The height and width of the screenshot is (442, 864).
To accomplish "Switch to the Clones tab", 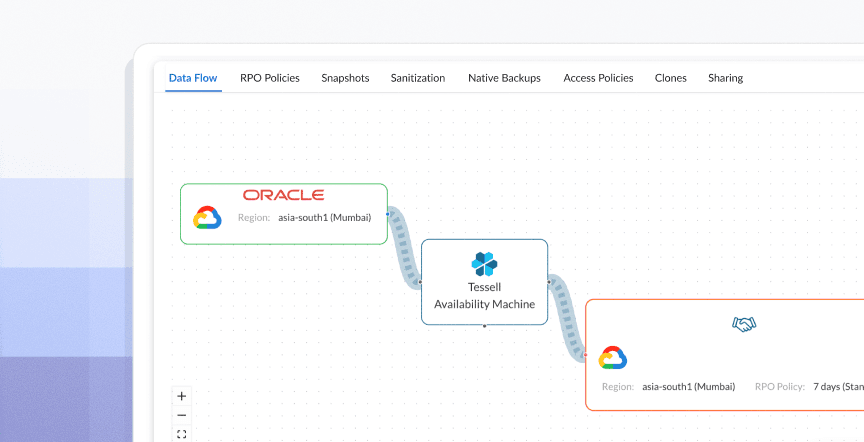I will coord(671,78).
